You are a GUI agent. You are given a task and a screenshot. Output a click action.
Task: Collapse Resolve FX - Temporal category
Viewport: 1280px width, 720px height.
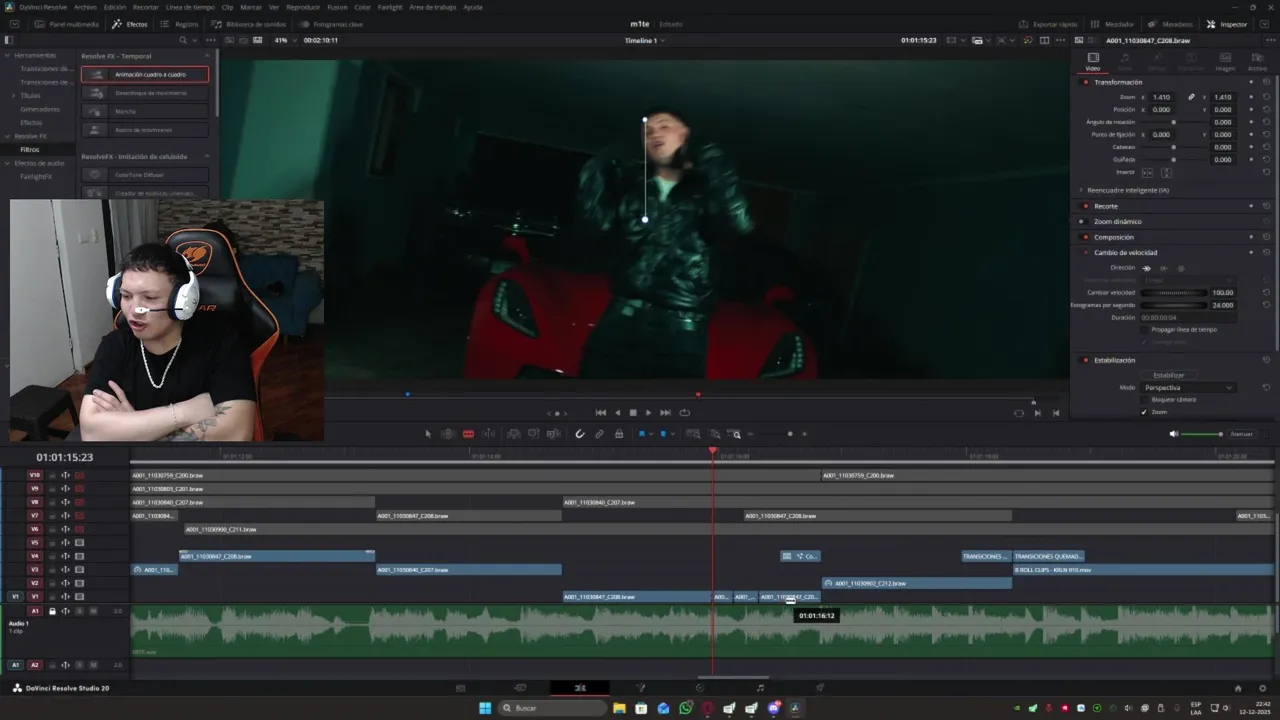[207, 56]
